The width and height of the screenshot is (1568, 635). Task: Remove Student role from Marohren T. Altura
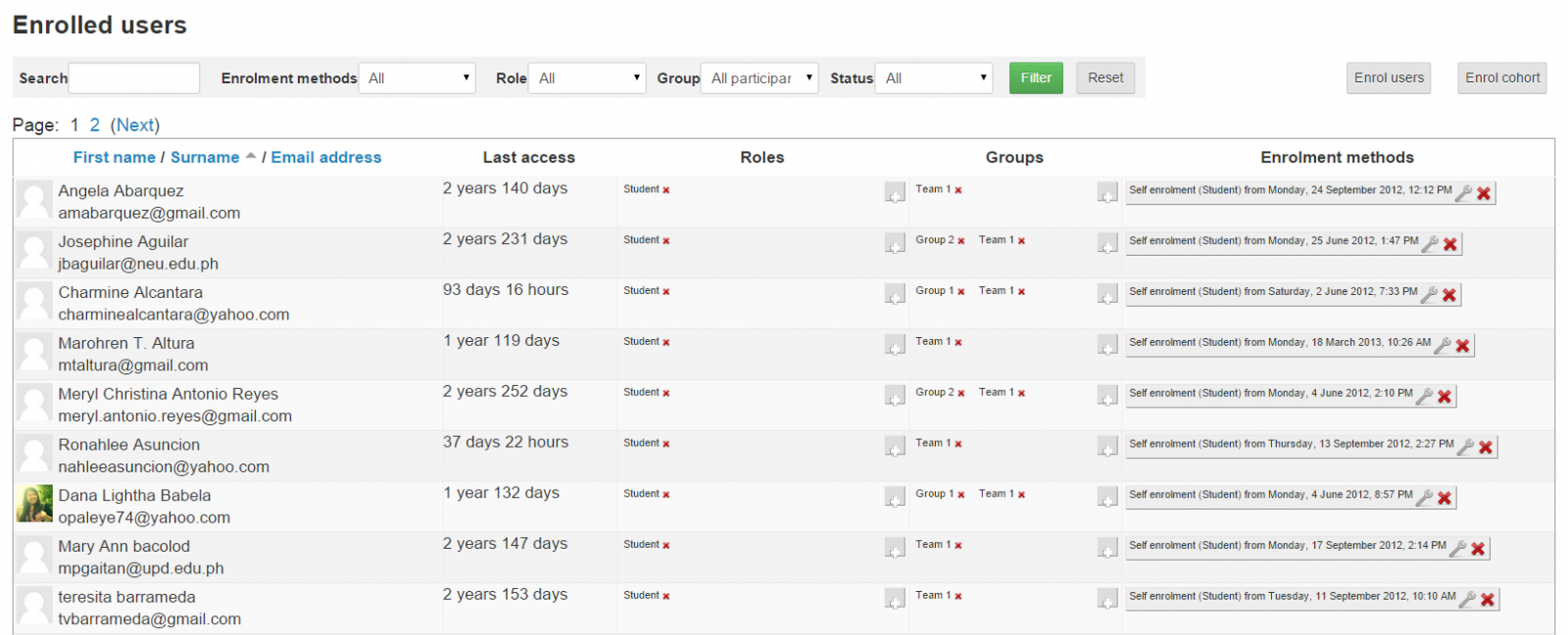(x=666, y=343)
